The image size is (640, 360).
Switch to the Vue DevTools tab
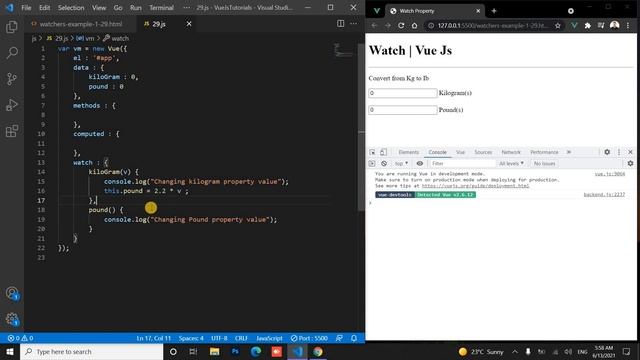(460, 152)
